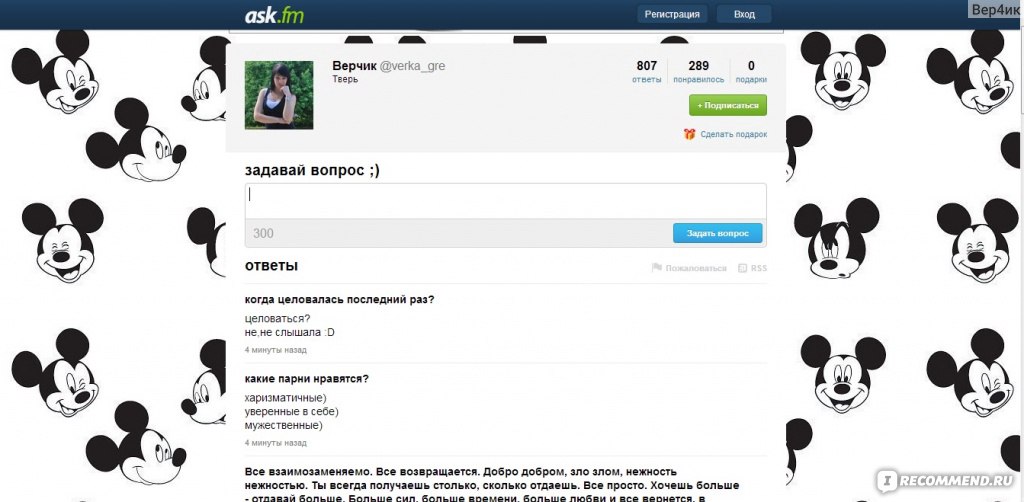Click the ответы section heading
This screenshot has width=1024, height=502.
click(x=271, y=266)
